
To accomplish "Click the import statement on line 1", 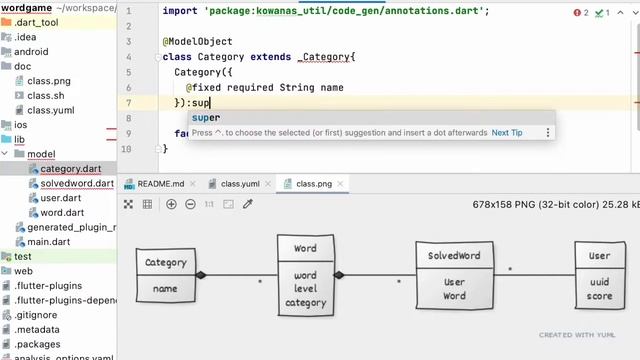I will [x=326, y=11].
